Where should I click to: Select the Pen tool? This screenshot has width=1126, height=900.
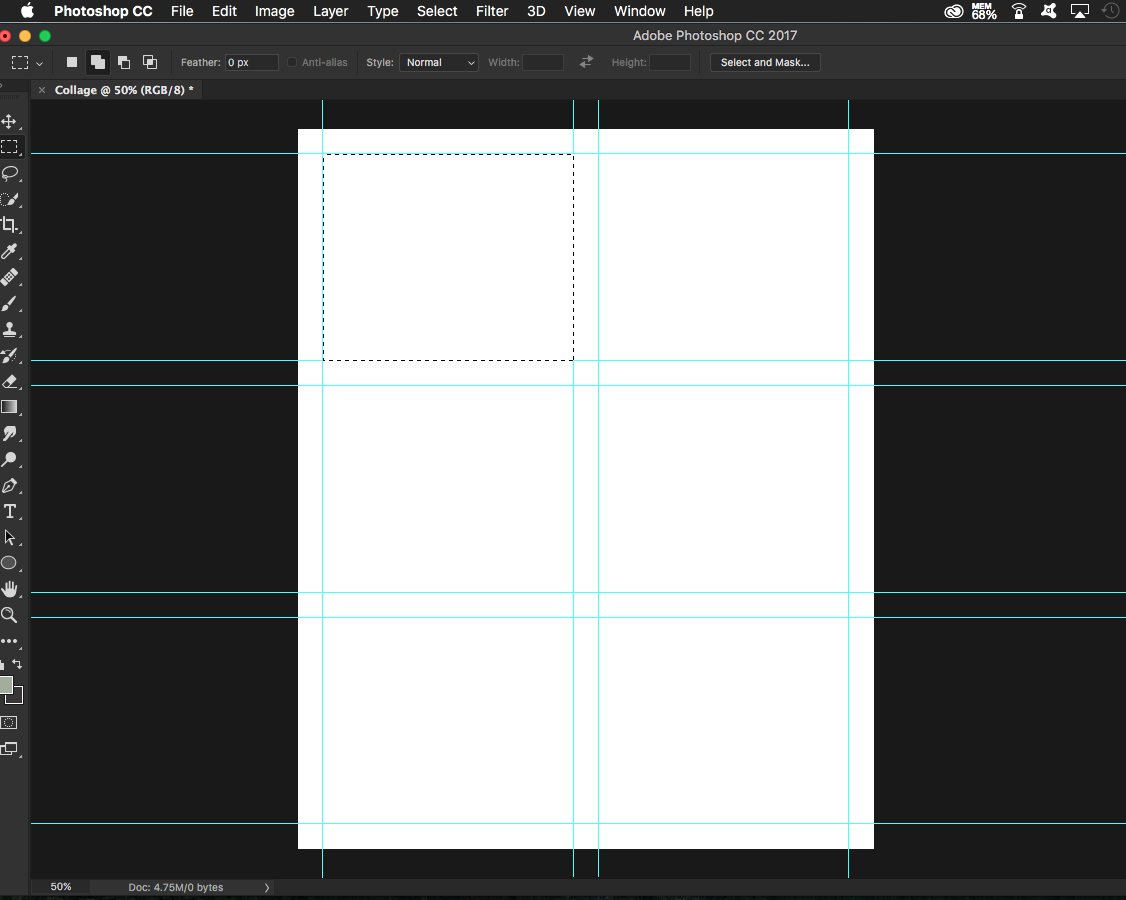pos(9,486)
